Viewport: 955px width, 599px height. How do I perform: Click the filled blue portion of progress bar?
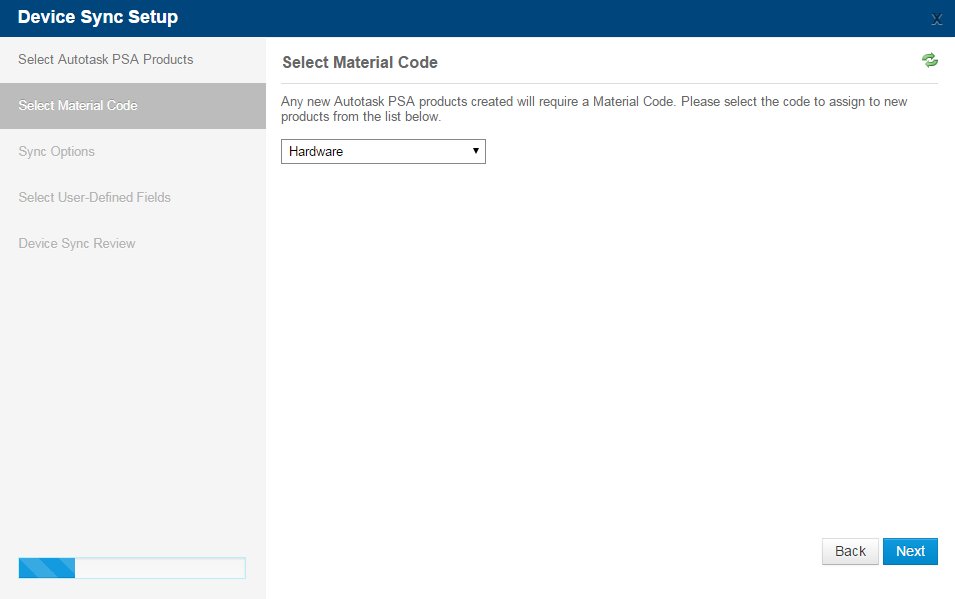[x=47, y=568]
